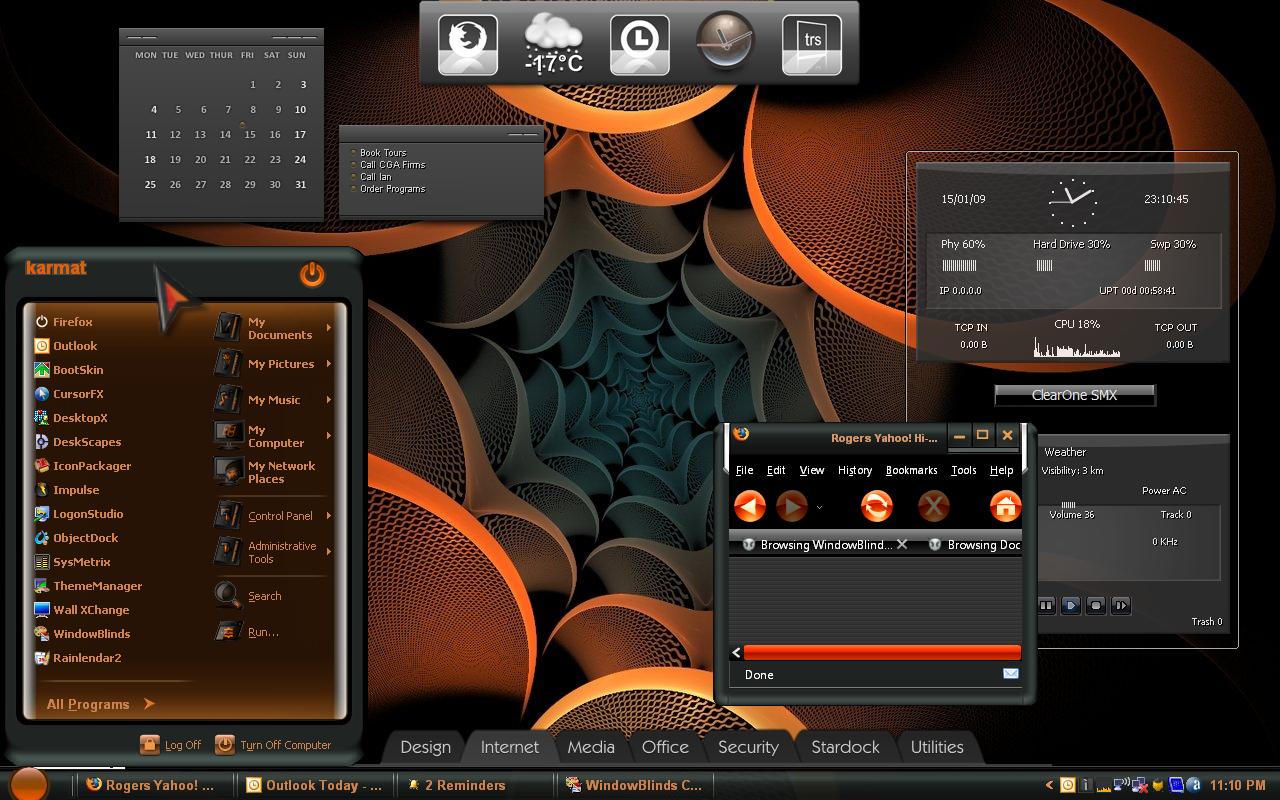Expand My Pictures submenu
Screen dimensions: 1280x800
point(328,364)
